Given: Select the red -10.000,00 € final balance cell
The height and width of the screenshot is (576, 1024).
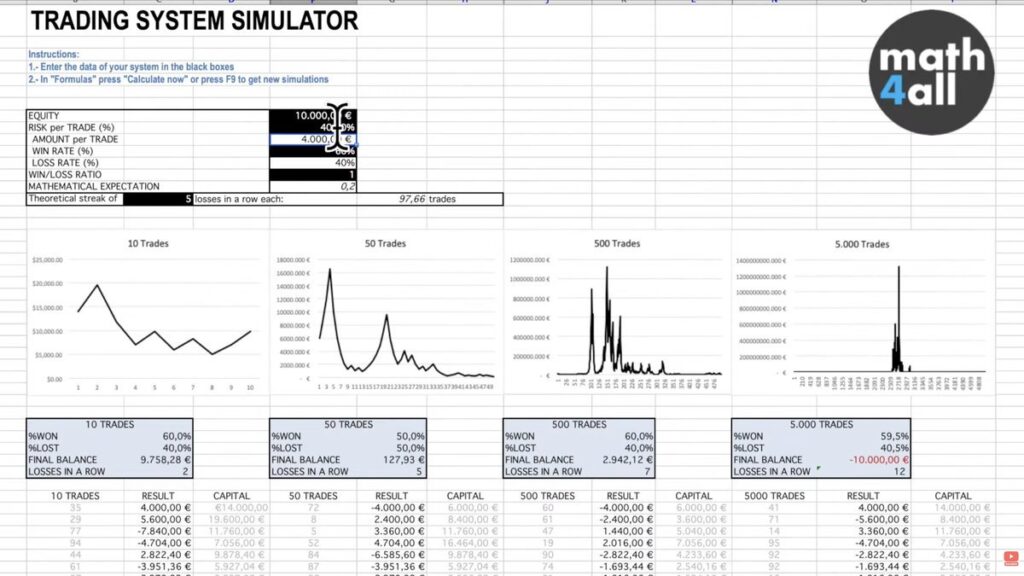Looking at the screenshot, I should [x=871, y=460].
